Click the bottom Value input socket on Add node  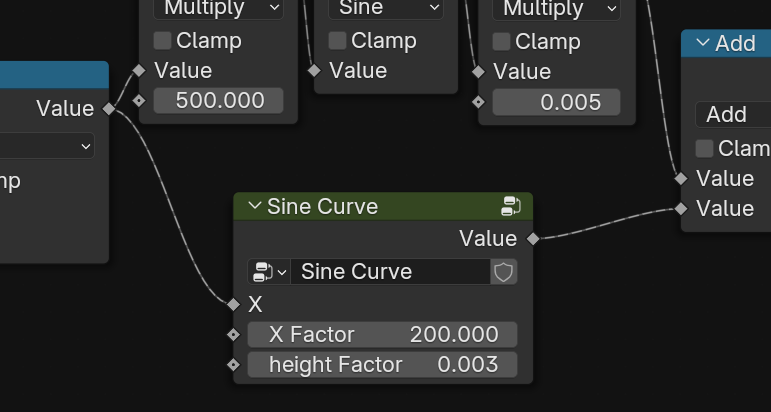click(x=681, y=208)
